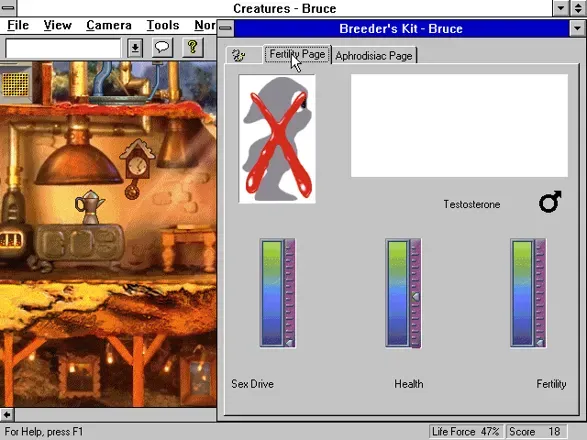Click the yellow question mark help icon

pos(192,47)
